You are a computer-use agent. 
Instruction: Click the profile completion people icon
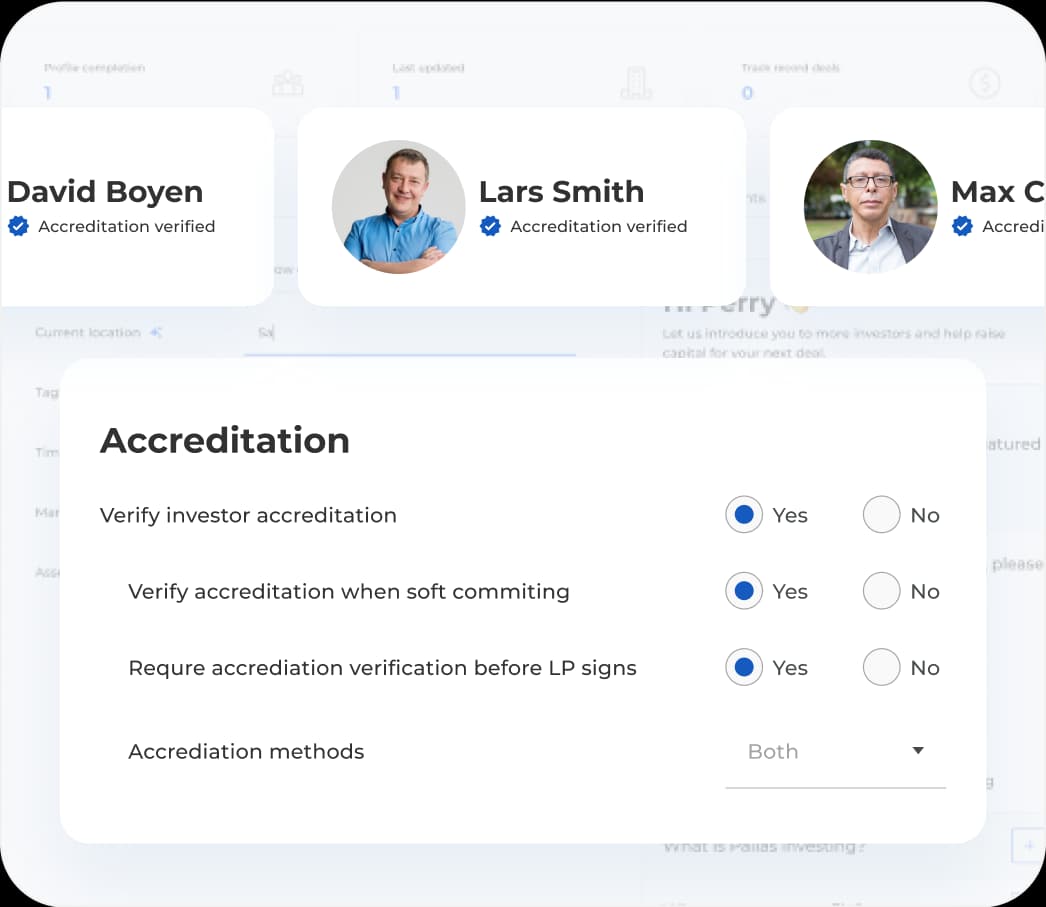pos(288,84)
